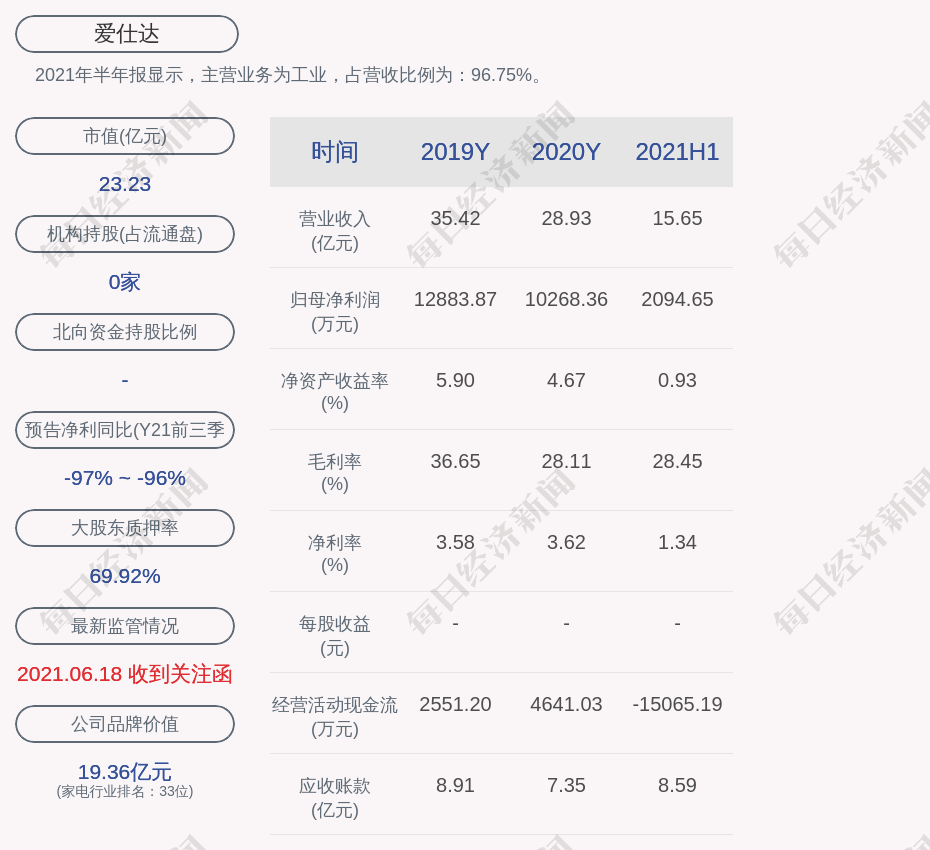Screen dimensions: 930x850
Task: Click the 19.36亿元 brand value figure
Action: pyautogui.click(x=125, y=772)
